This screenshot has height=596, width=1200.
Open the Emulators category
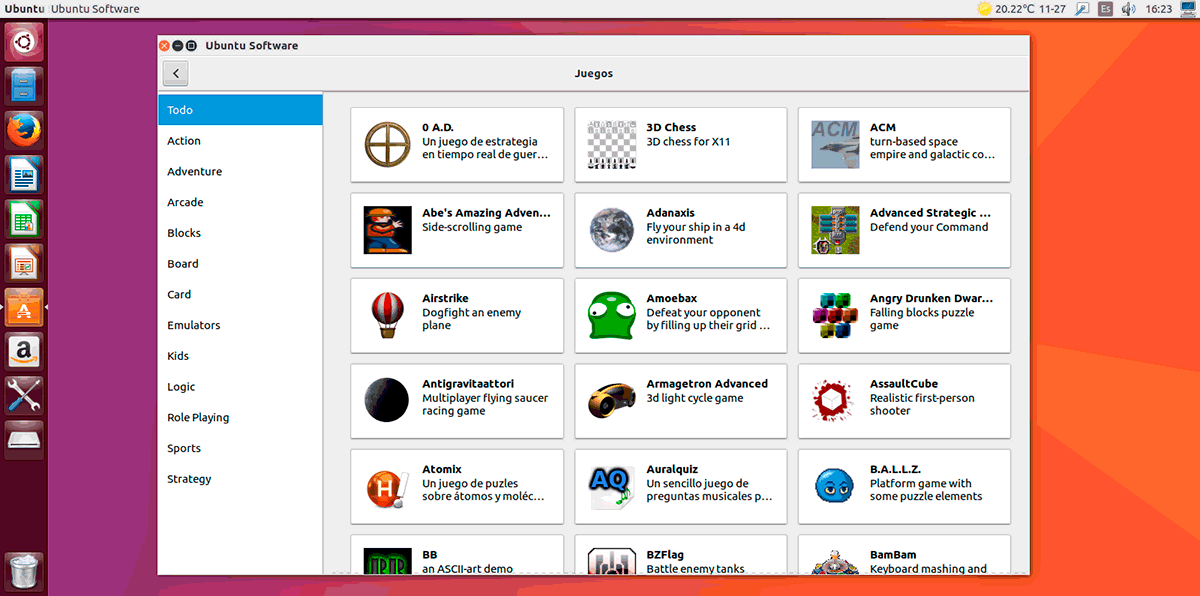point(240,325)
